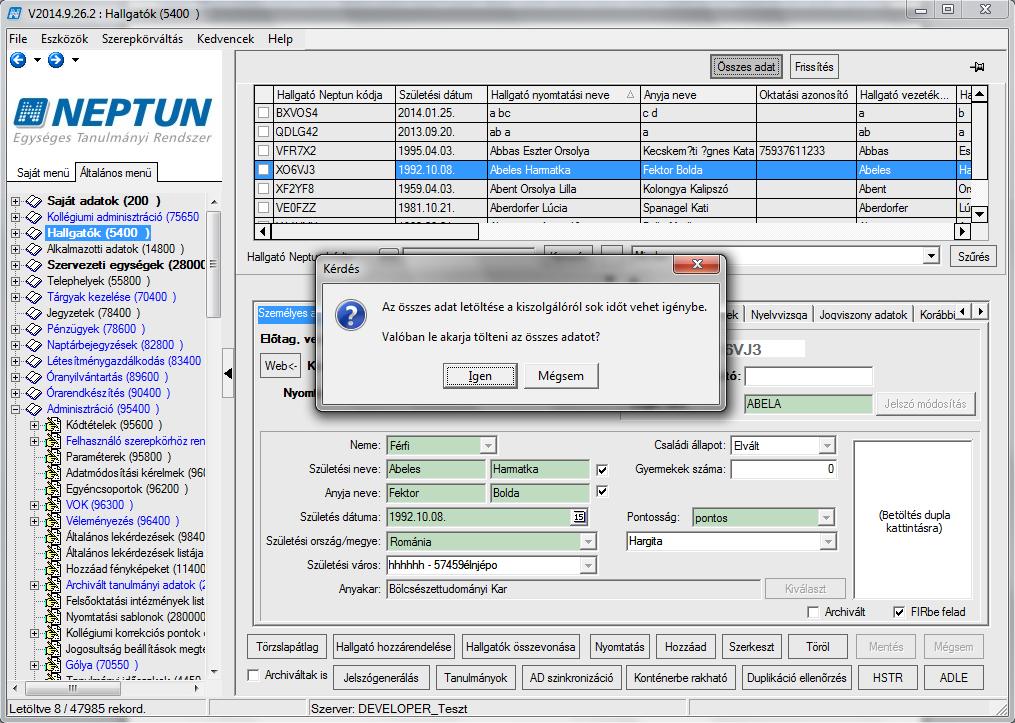Click the left tree horizontal scrollbar thumb
Viewport: 1015px width, 723px height.
pos(72,689)
